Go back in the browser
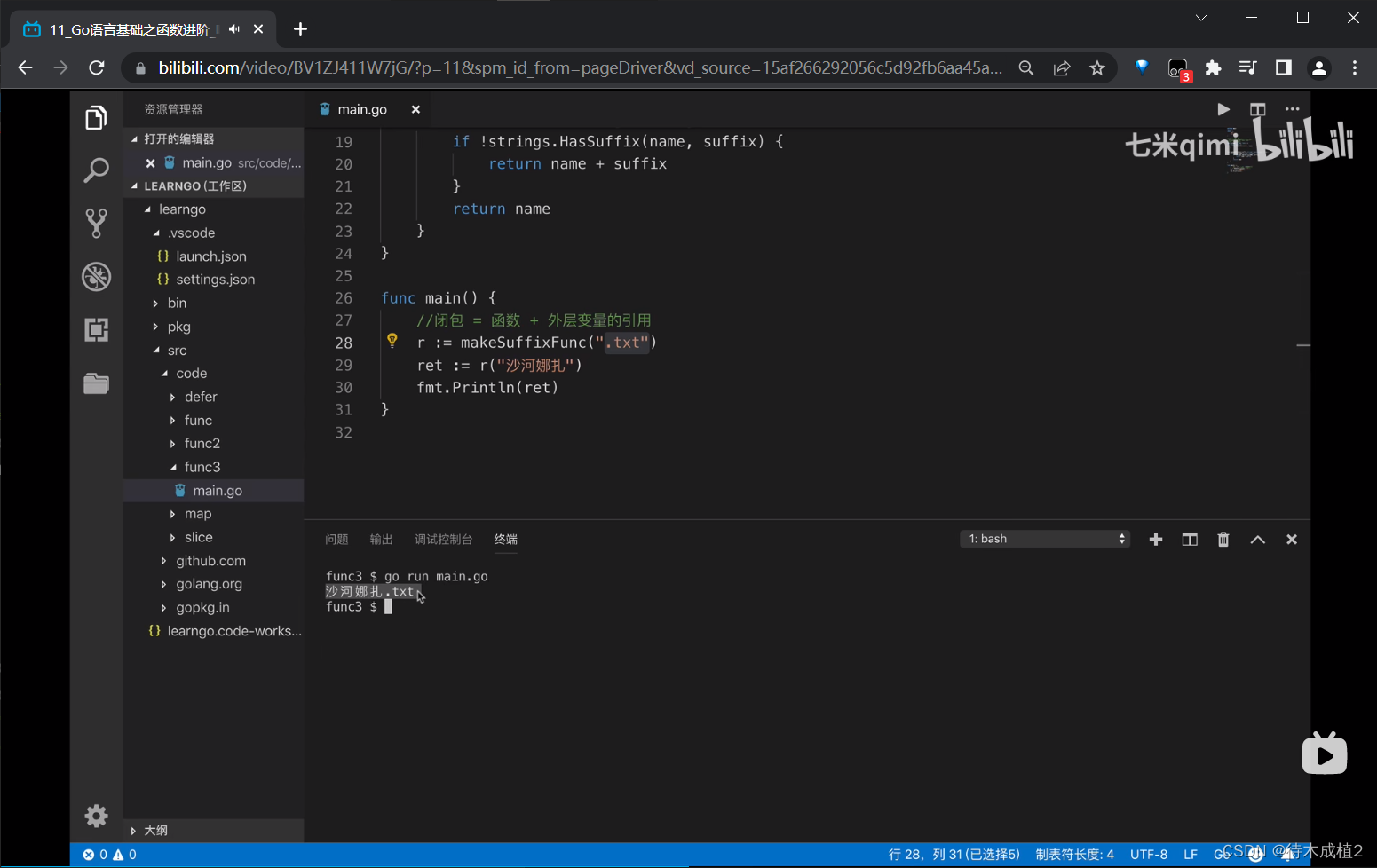The width and height of the screenshot is (1377, 868). click(25, 68)
